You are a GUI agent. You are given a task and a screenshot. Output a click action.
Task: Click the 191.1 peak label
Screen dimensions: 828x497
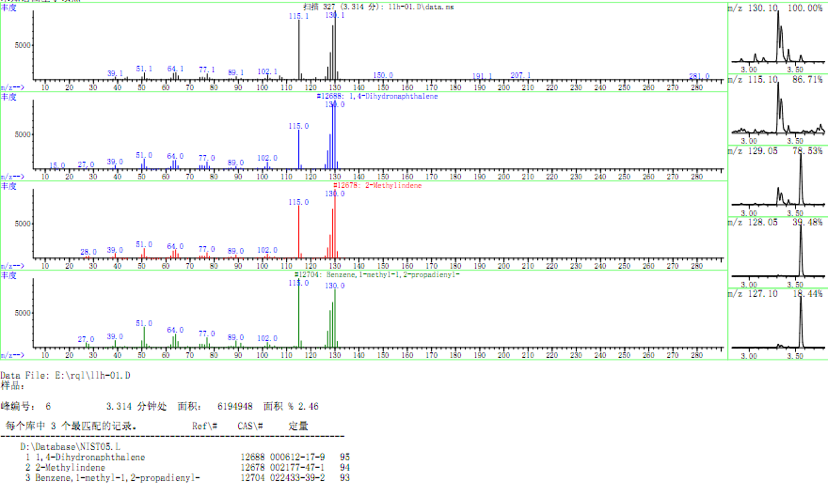482,76
